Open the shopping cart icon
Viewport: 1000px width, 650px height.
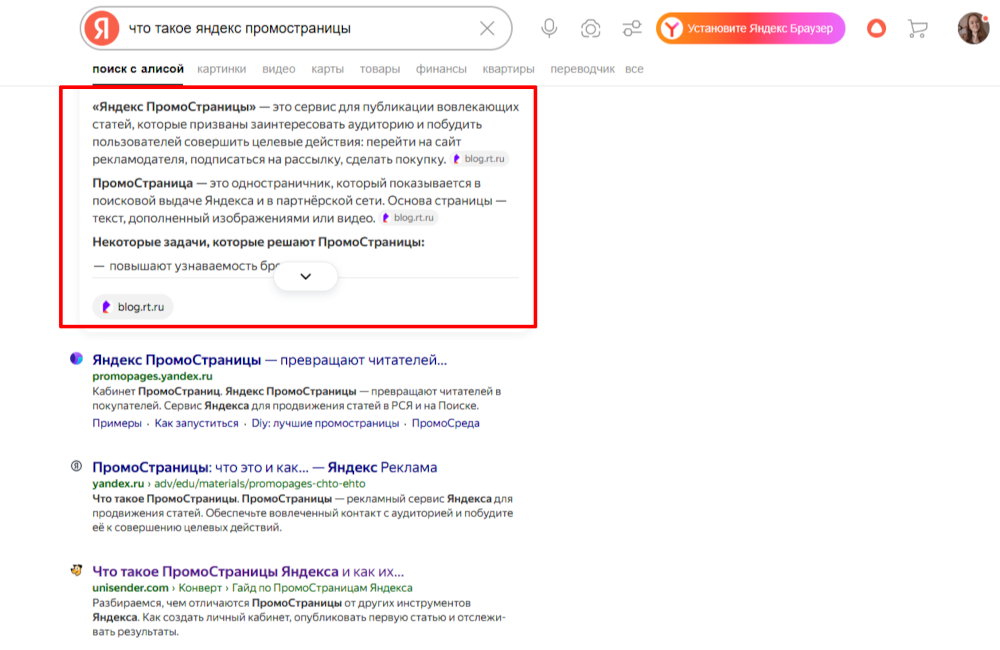[917, 28]
